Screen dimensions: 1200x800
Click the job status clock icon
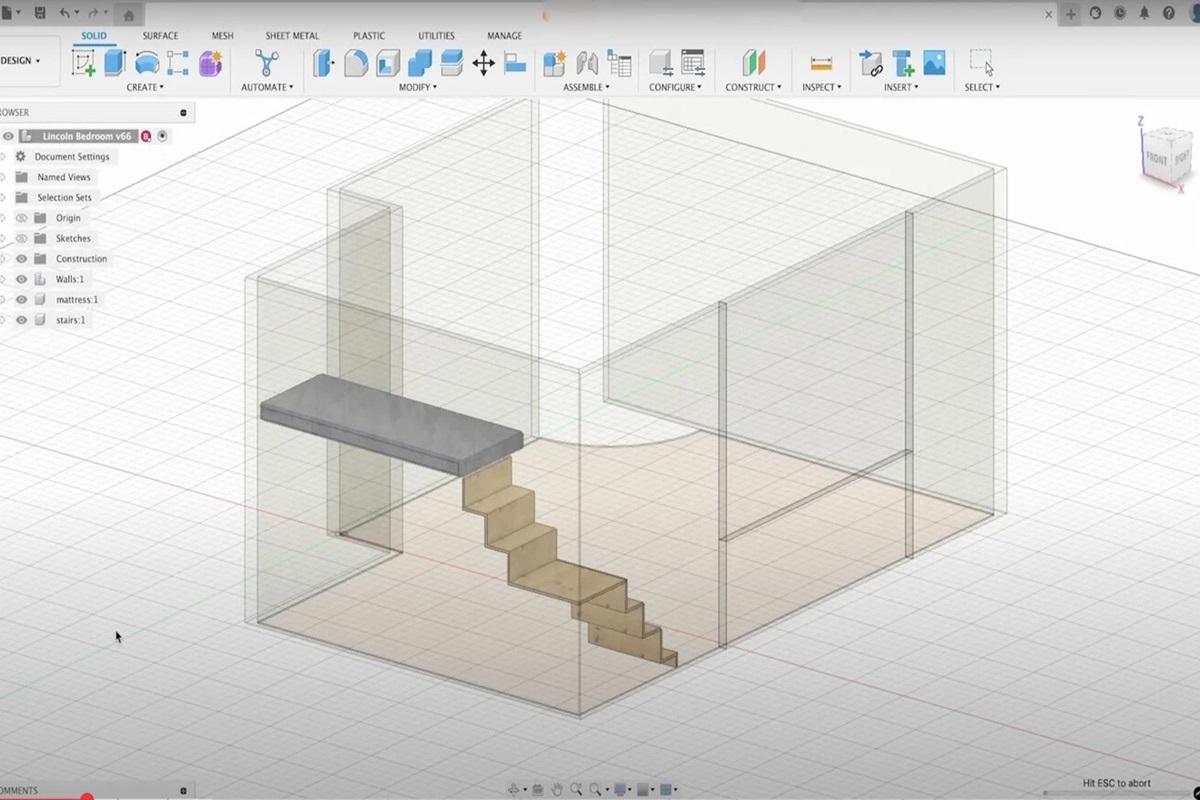point(1120,14)
